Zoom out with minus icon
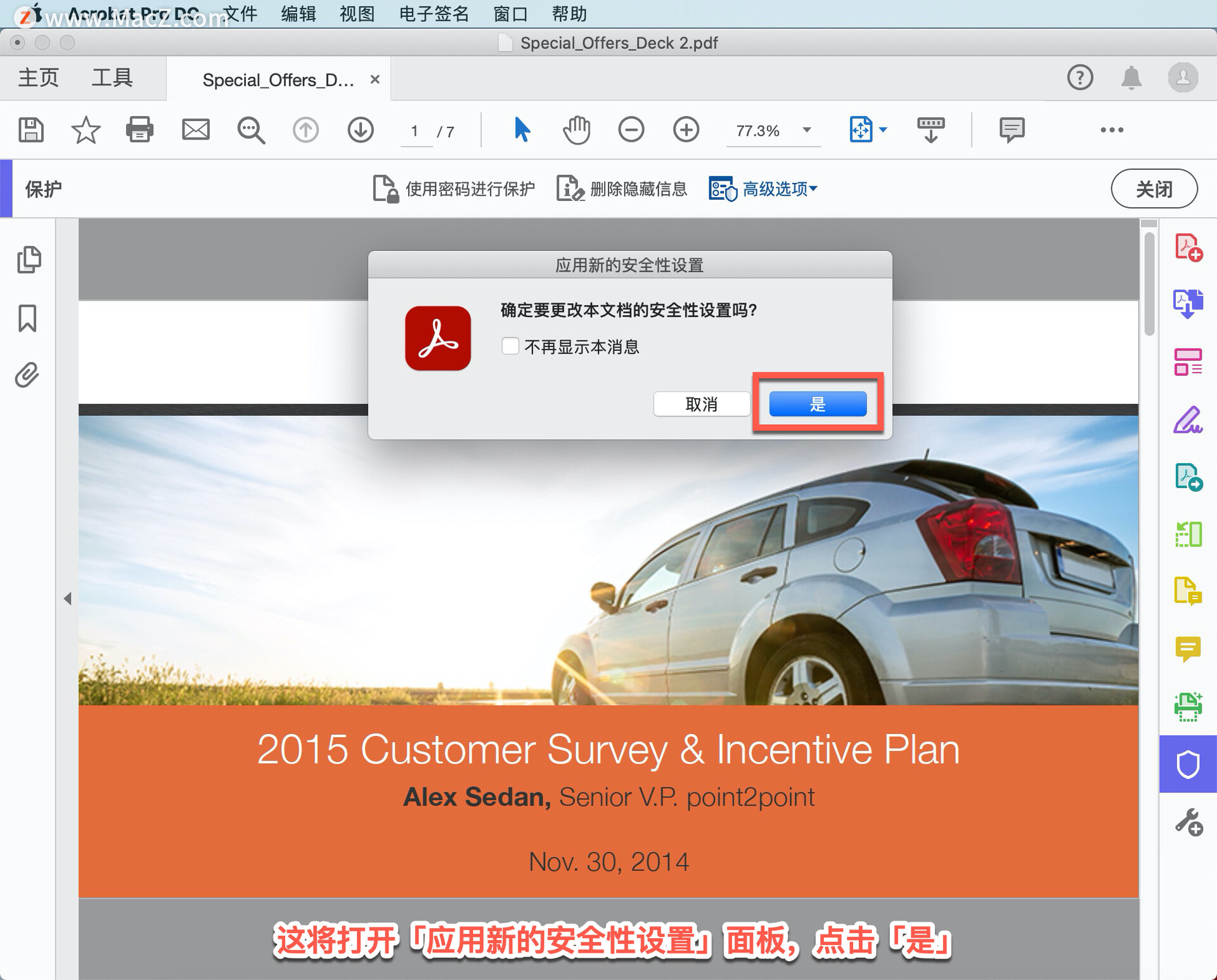The image size is (1217, 980). pyautogui.click(x=631, y=130)
